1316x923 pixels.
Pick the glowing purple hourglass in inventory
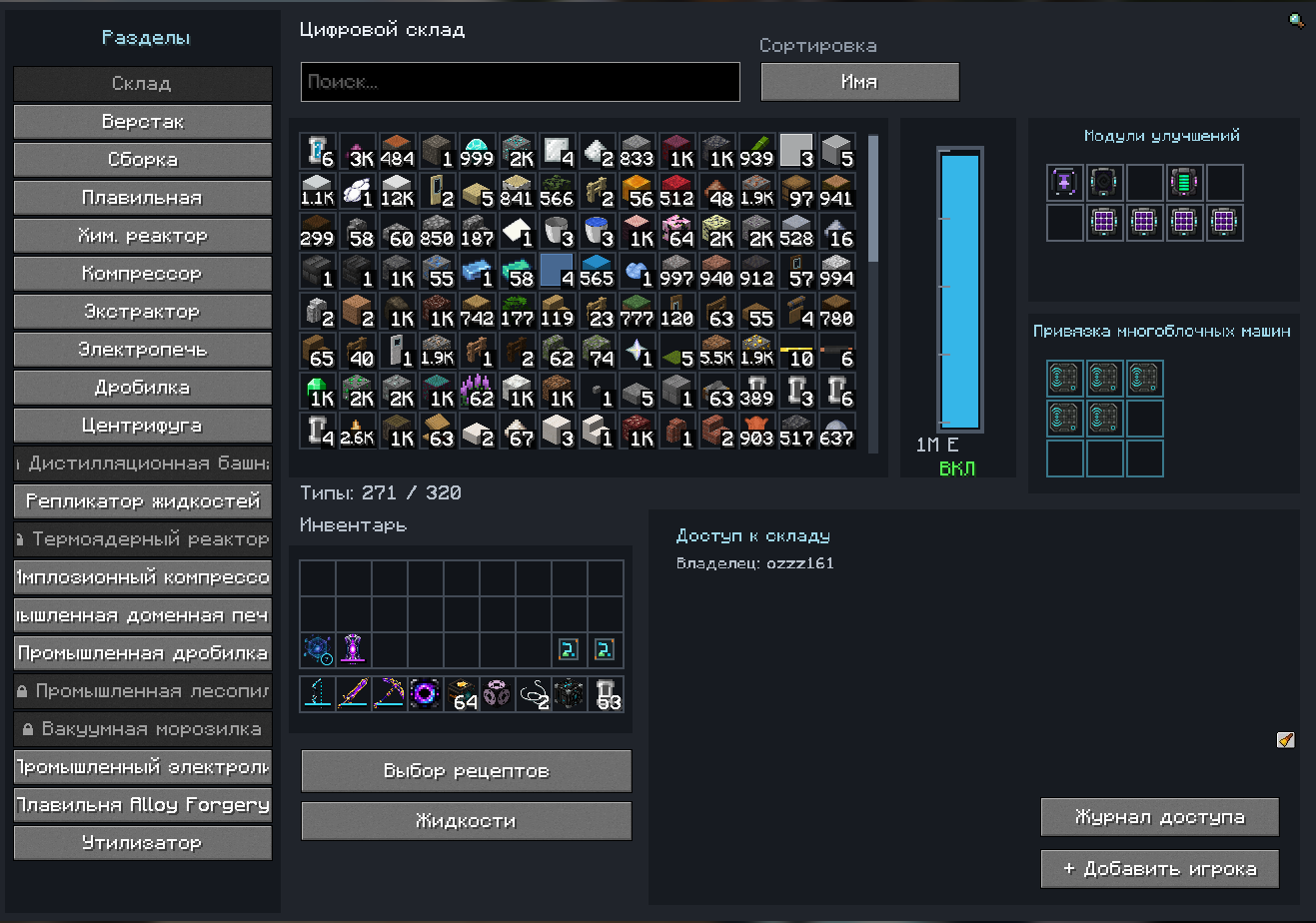[354, 649]
